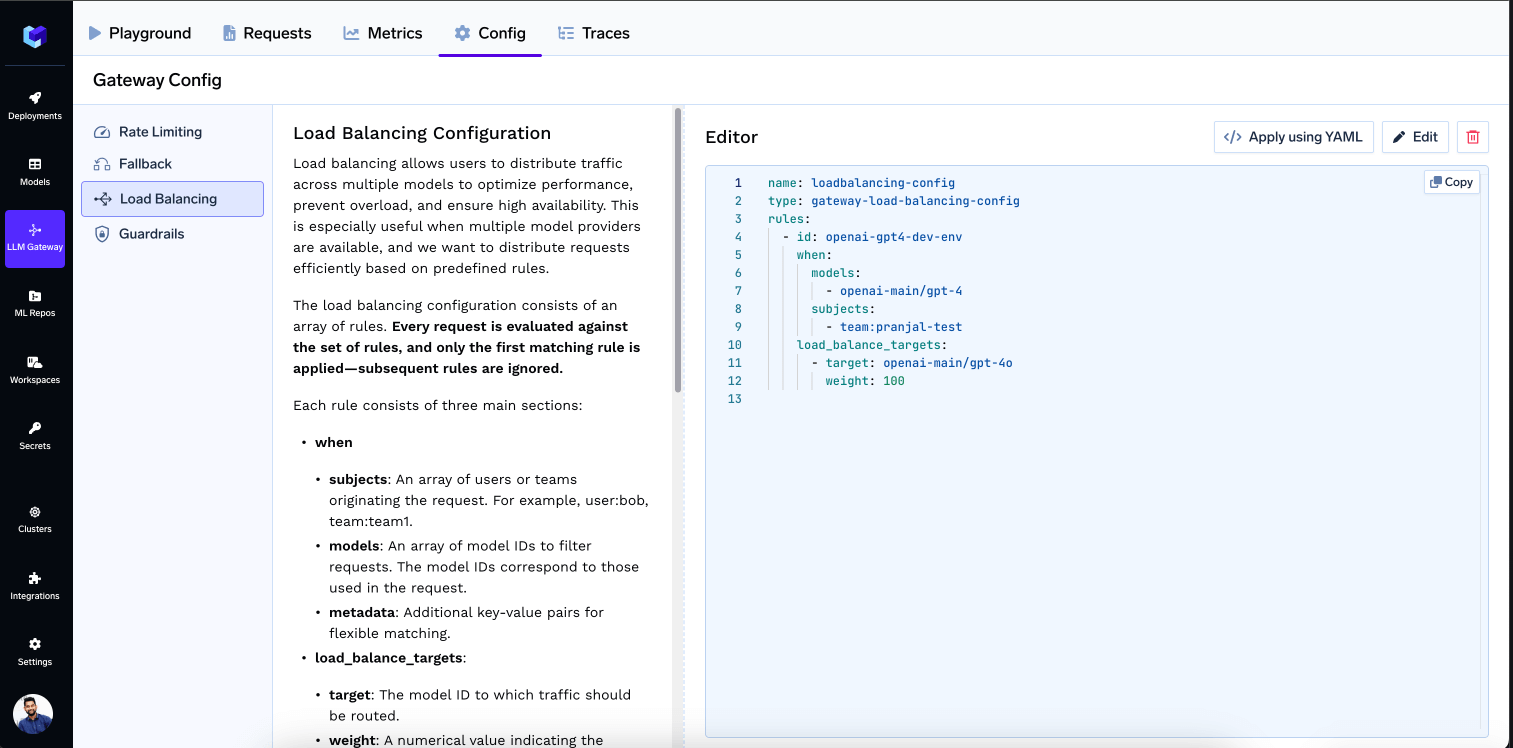The width and height of the screenshot is (1513, 748).
Task: Navigate to Secrets page
Action: (x=35, y=435)
